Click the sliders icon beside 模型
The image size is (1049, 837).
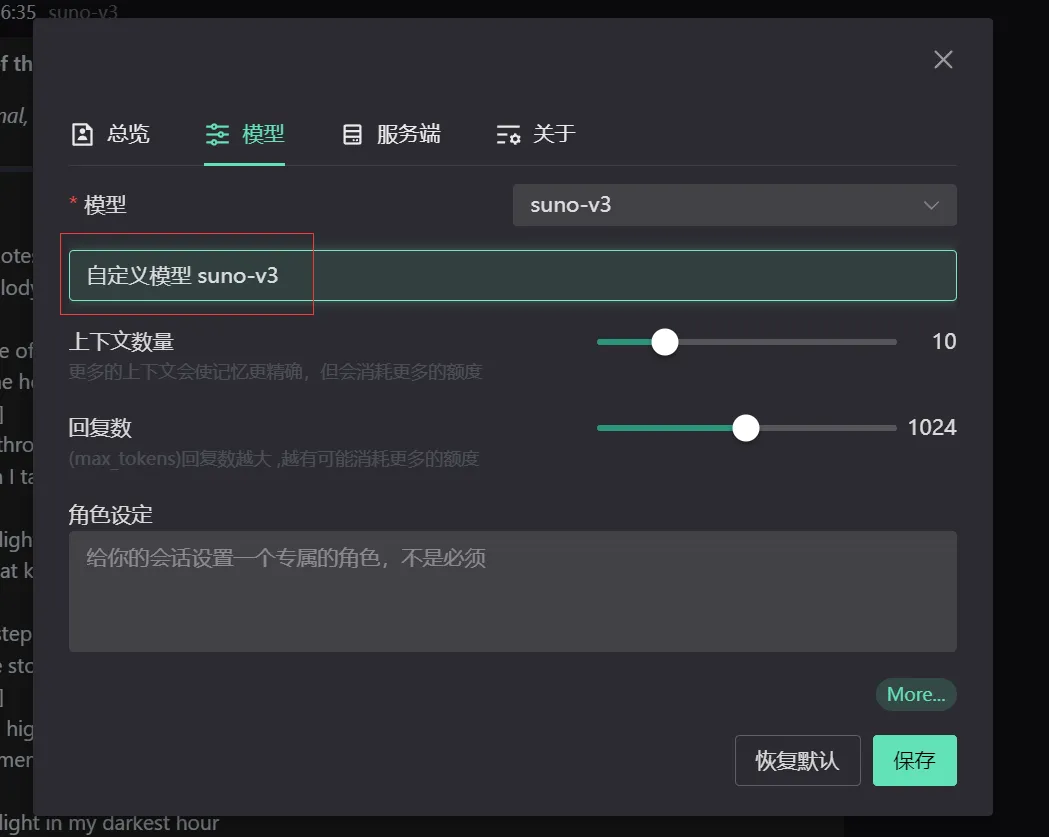[x=217, y=134]
